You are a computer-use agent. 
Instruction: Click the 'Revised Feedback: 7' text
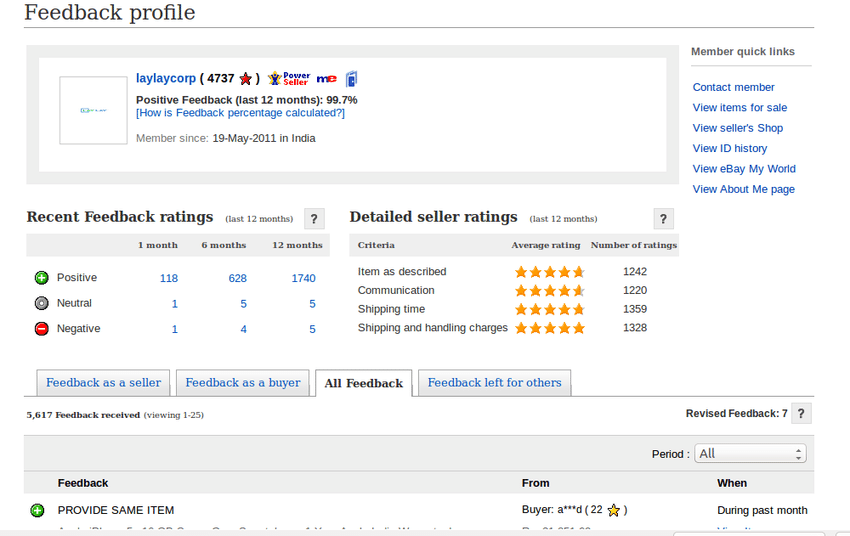click(x=737, y=414)
